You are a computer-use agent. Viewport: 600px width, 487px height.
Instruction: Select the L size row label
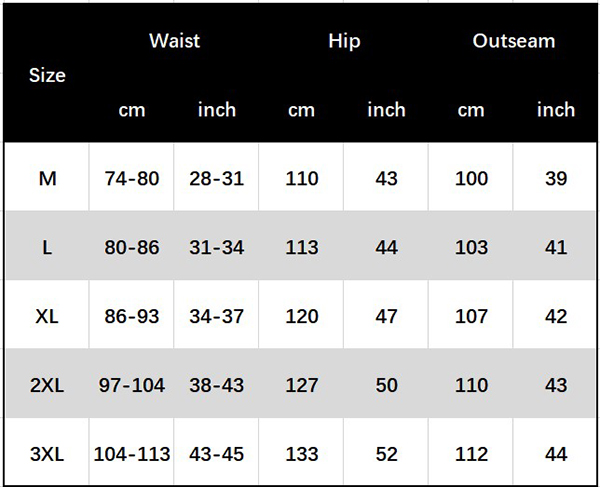(47, 247)
